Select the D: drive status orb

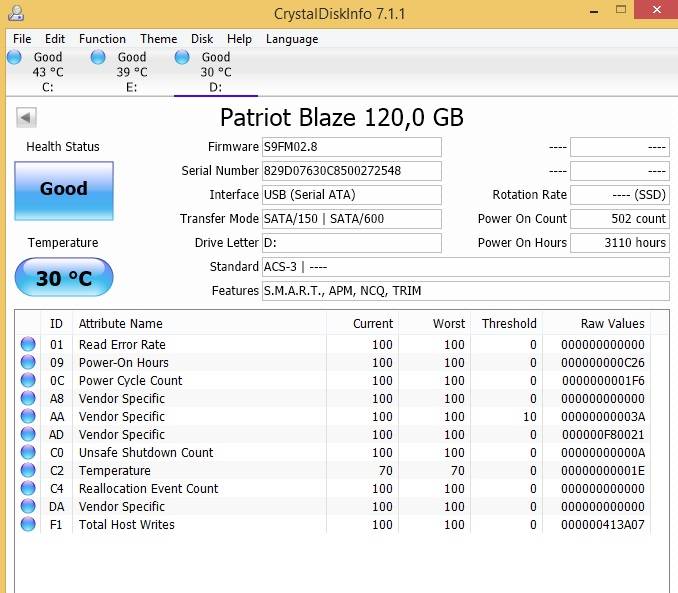coord(182,57)
